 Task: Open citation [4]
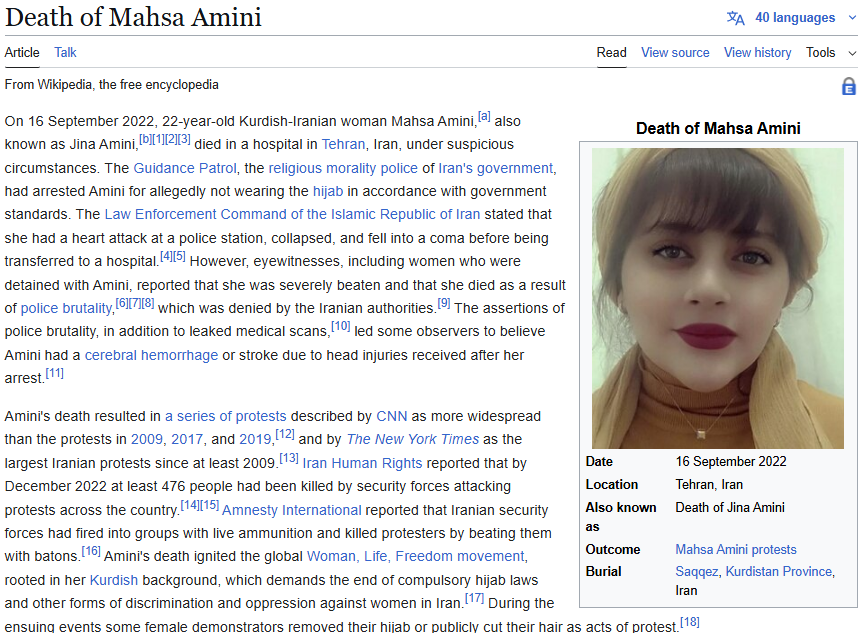click(x=166, y=256)
